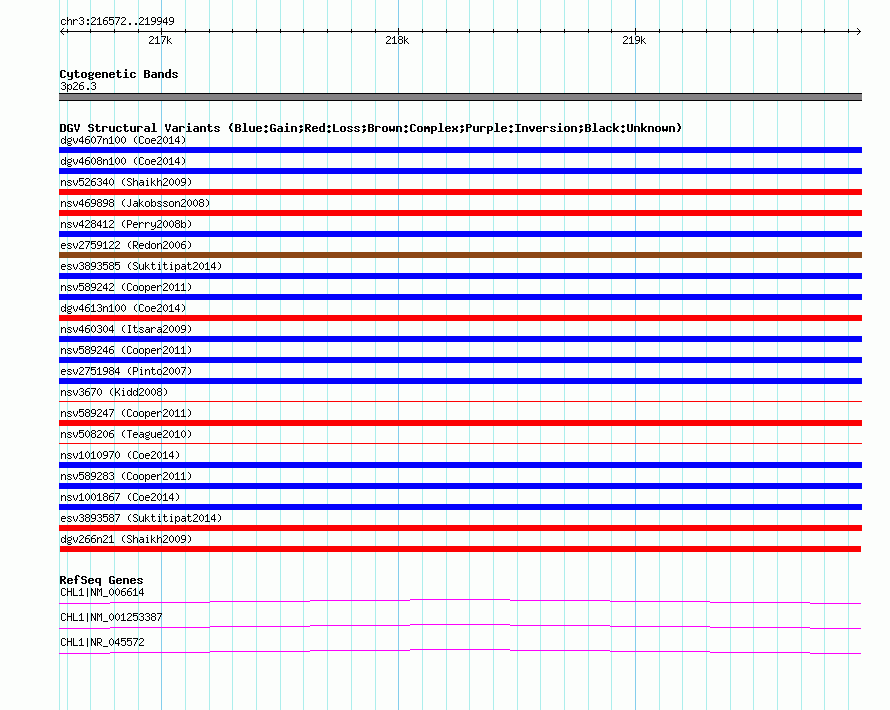
Task: Select variant label dgv4607n100 (Coe2014)
Action: [x=123, y=140]
